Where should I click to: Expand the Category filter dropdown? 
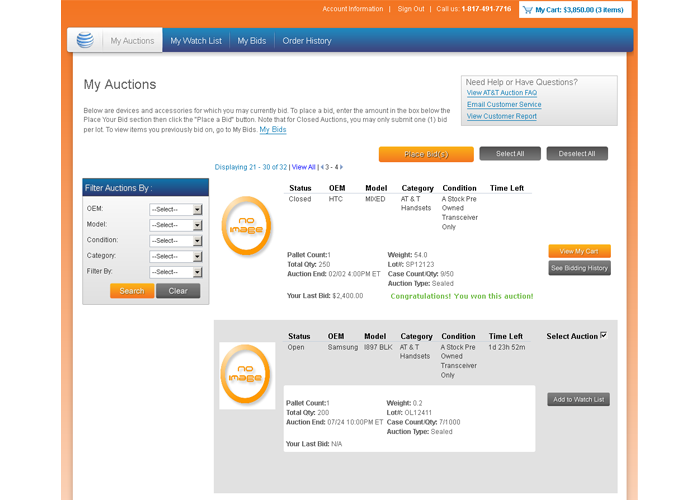point(176,256)
